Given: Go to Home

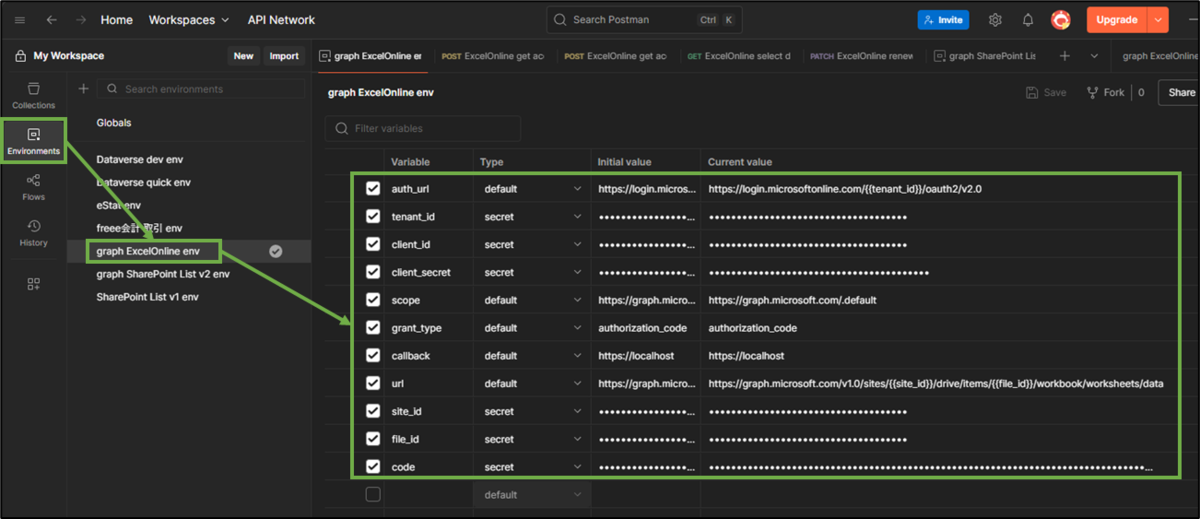Looking at the screenshot, I should click(x=117, y=20).
